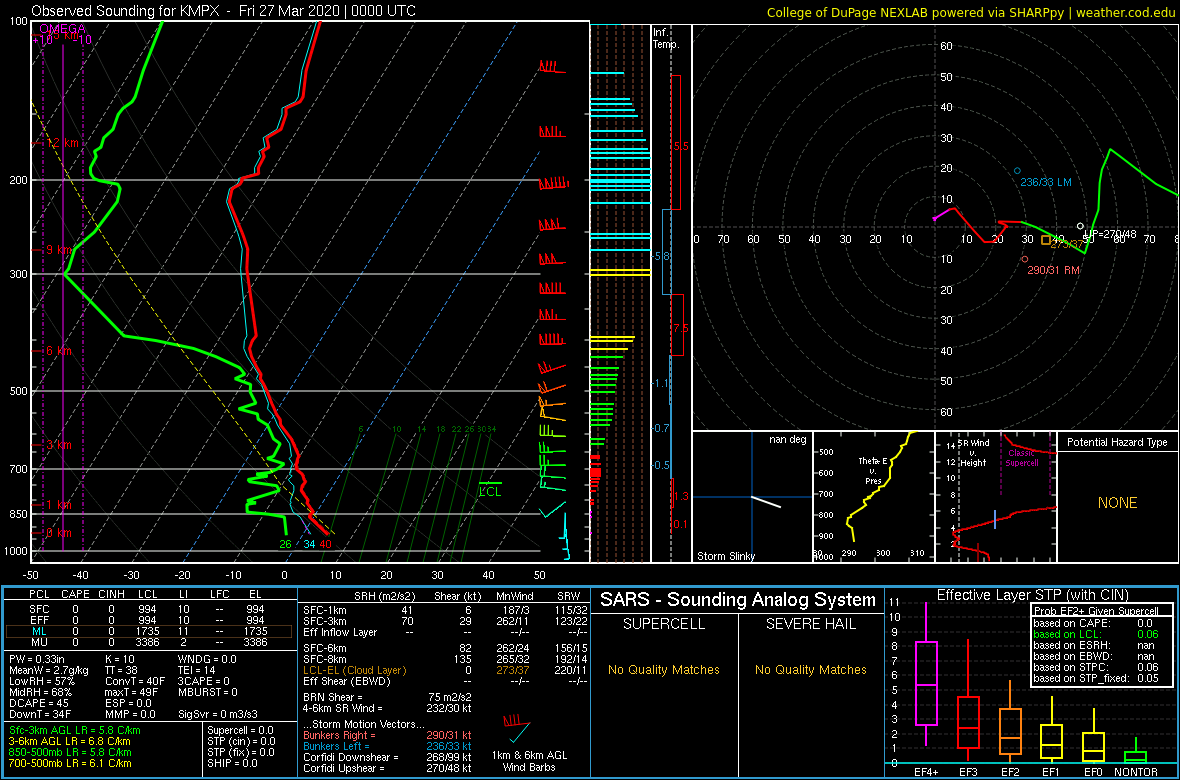Click the 290/31 RM label
1180x780 pixels.
(x=1054, y=270)
